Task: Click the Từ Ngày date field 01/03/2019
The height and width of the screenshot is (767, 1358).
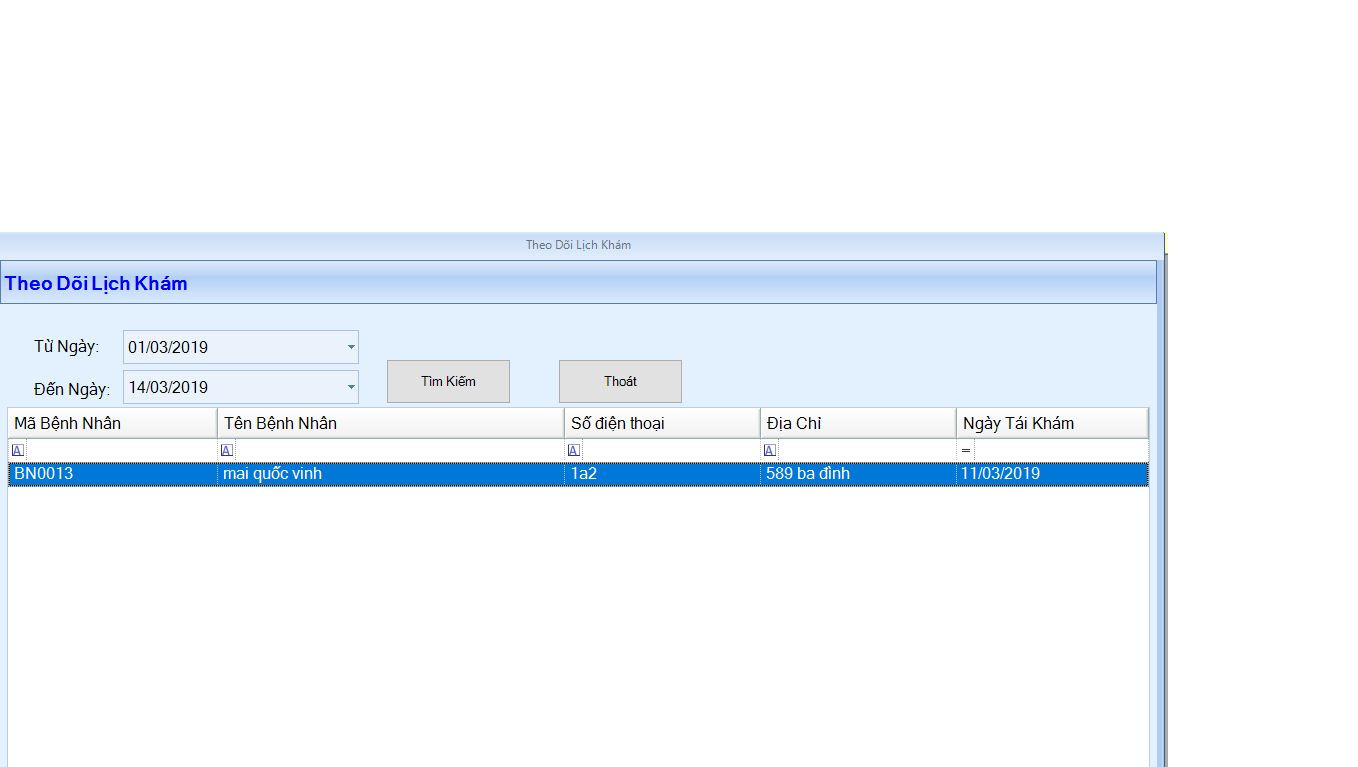Action: point(230,348)
